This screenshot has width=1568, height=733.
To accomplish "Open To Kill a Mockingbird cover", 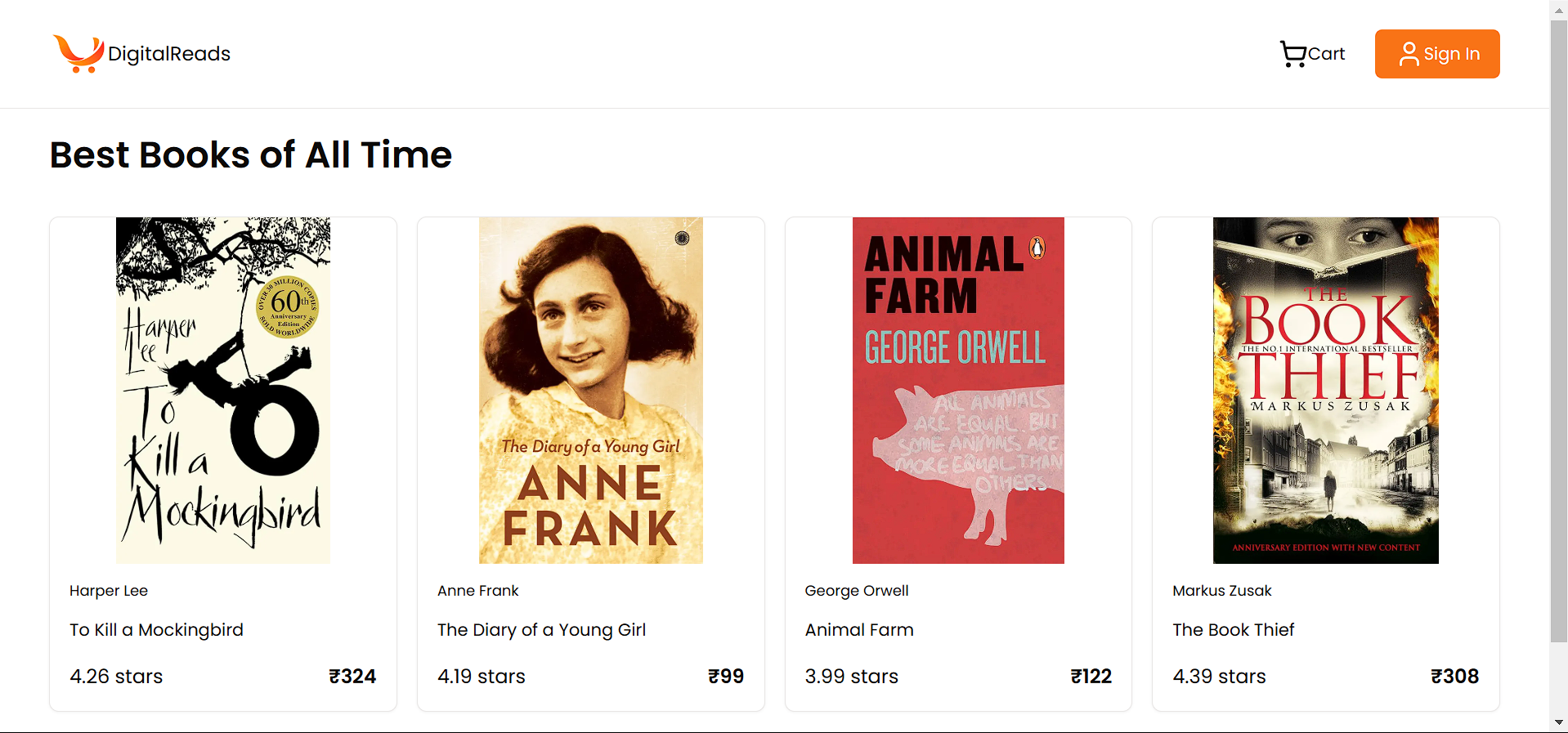I will pos(223,391).
